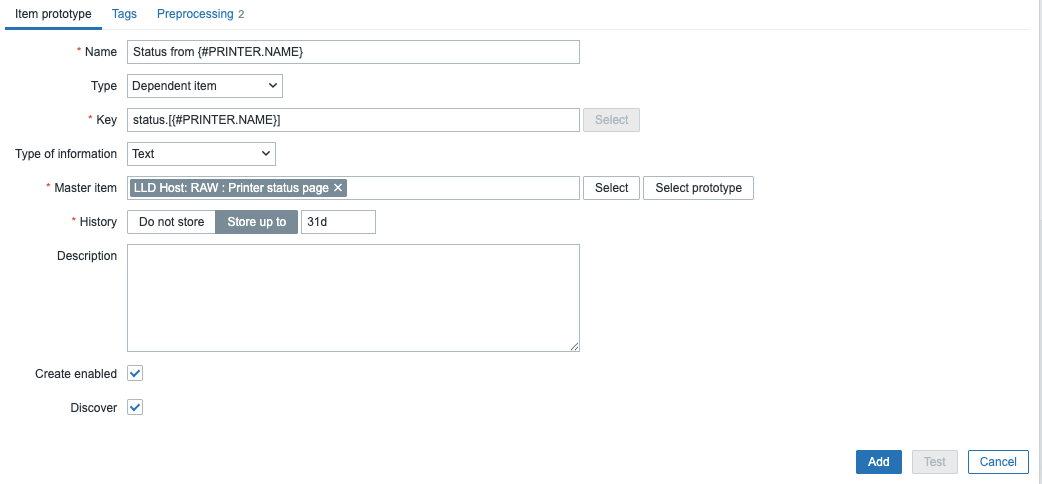The height and width of the screenshot is (484, 1042).
Task: Click the Select prototype button
Action: pyautogui.click(x=698, y=188)
